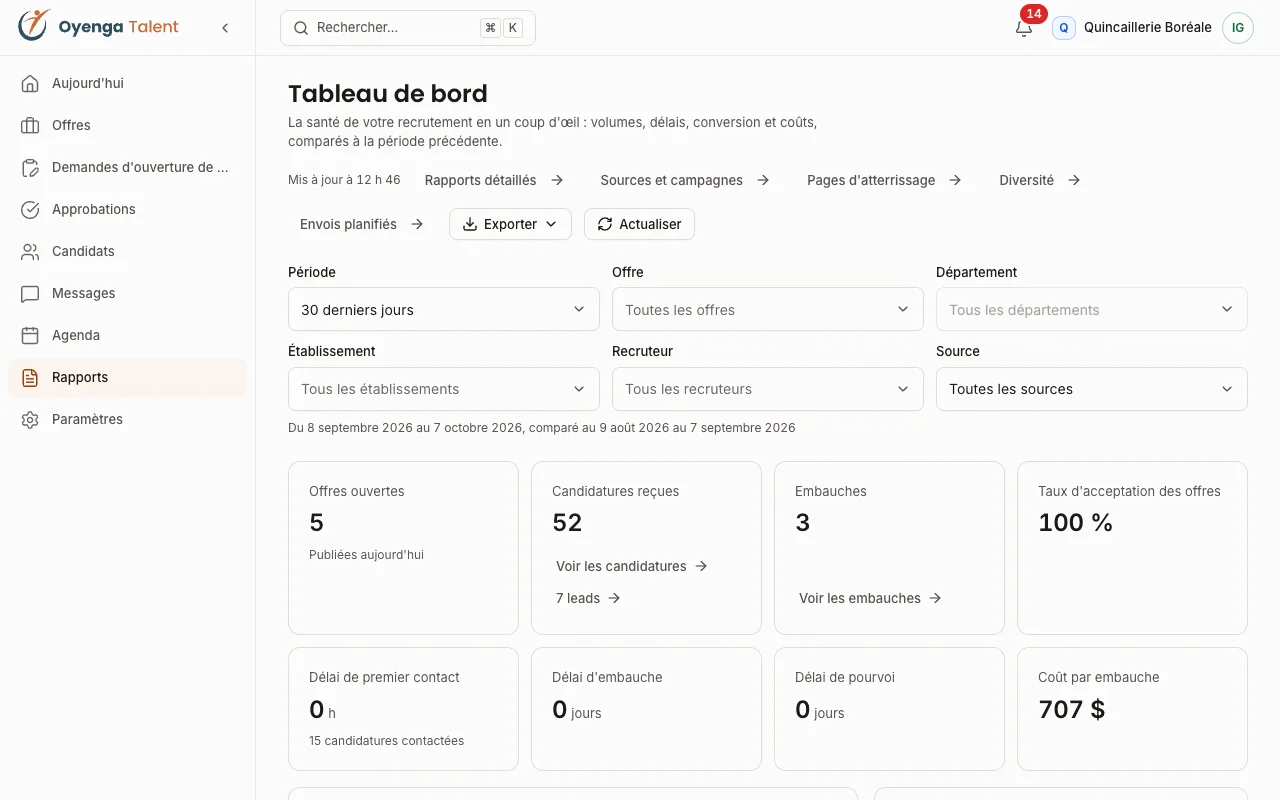
Task: Open the Sources et campagnes link
Action: [685, 180]
